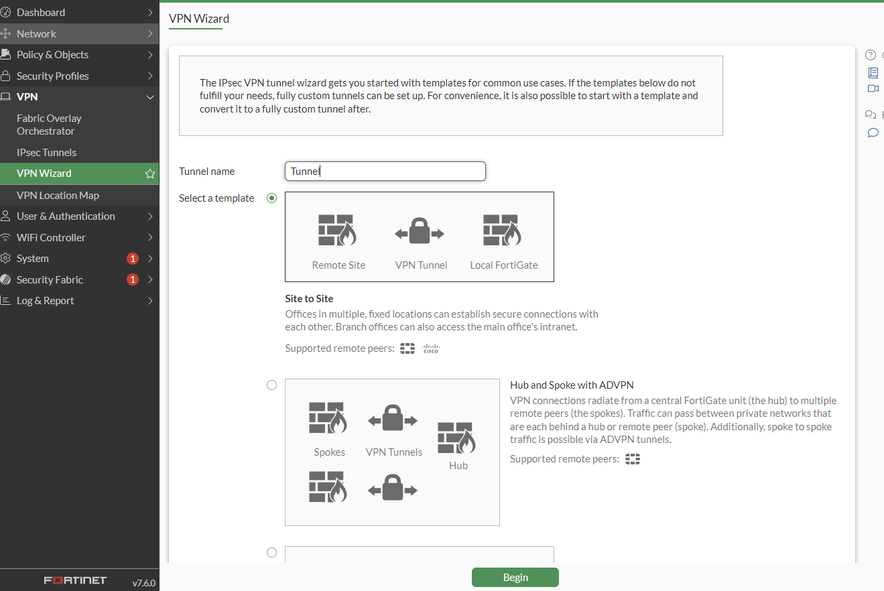Screen dimensions: 884x591
Task: Click the VPN laptop icon in sidebar
Action: point(6,96)
